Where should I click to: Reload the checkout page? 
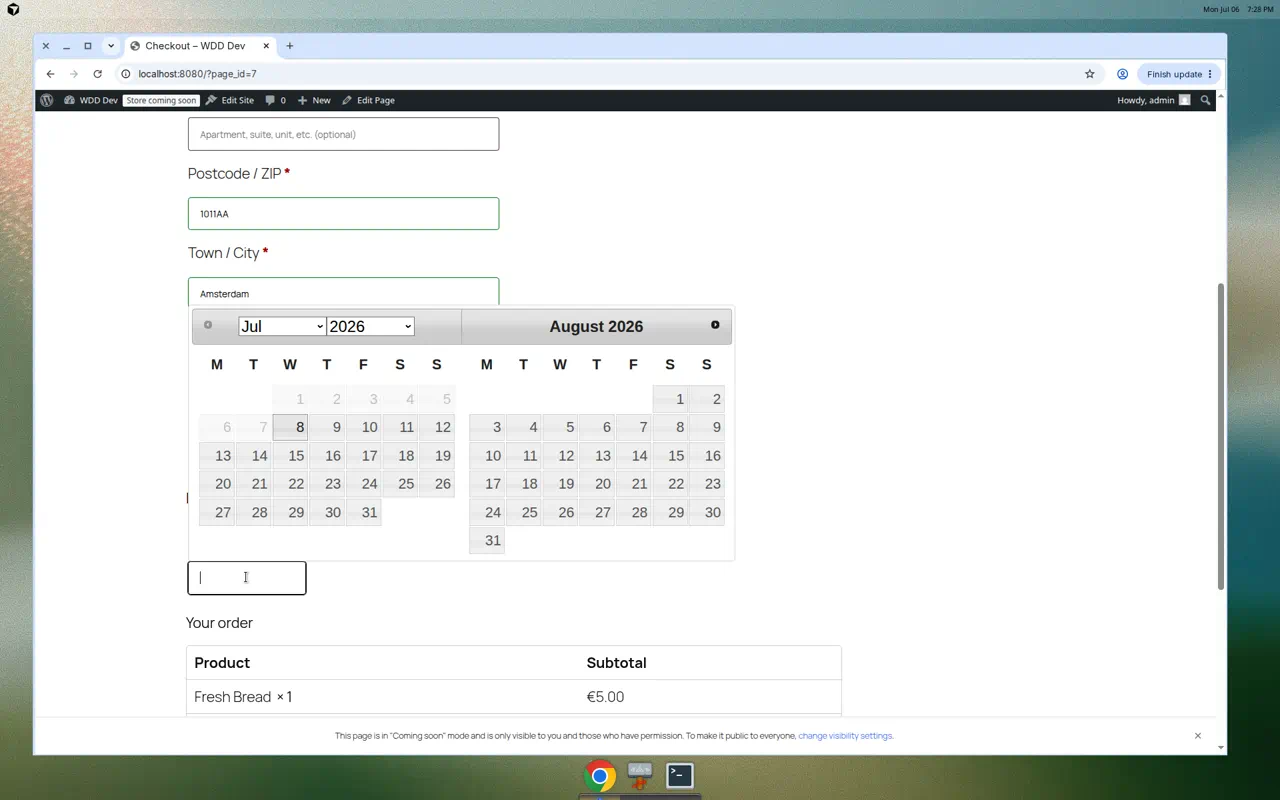[97, 74]
